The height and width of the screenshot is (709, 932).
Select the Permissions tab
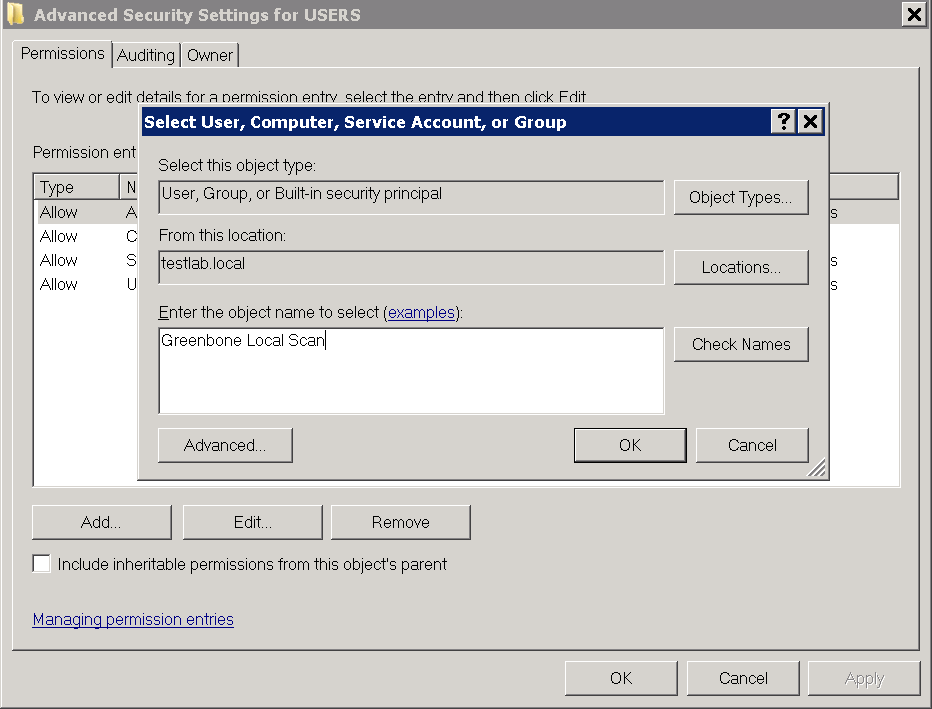pos(63,54)
